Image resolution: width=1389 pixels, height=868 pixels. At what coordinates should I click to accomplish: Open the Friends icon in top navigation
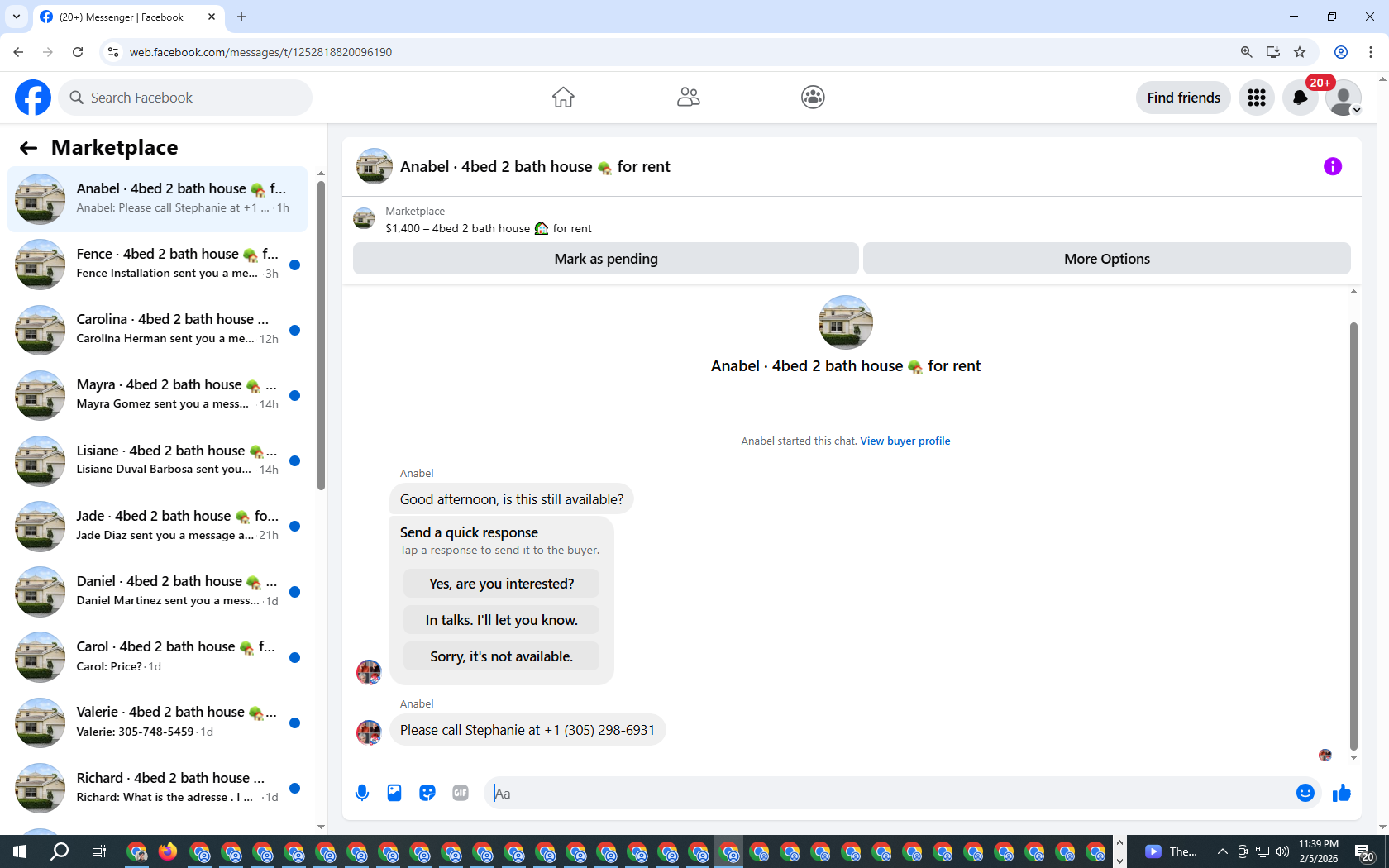pyautogui.click(x=688, y=98)
